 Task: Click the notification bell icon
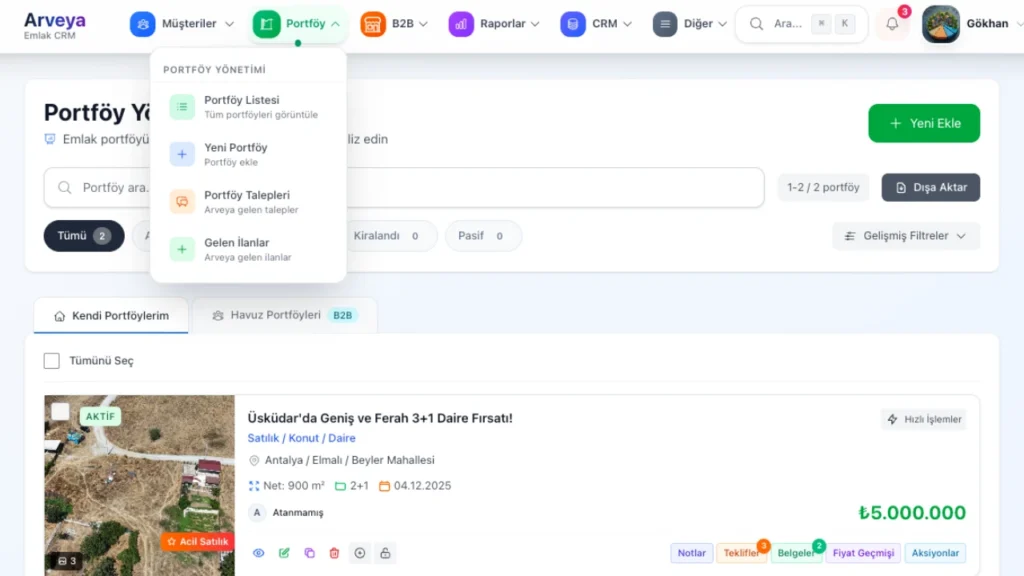click(x=892, y=24)
